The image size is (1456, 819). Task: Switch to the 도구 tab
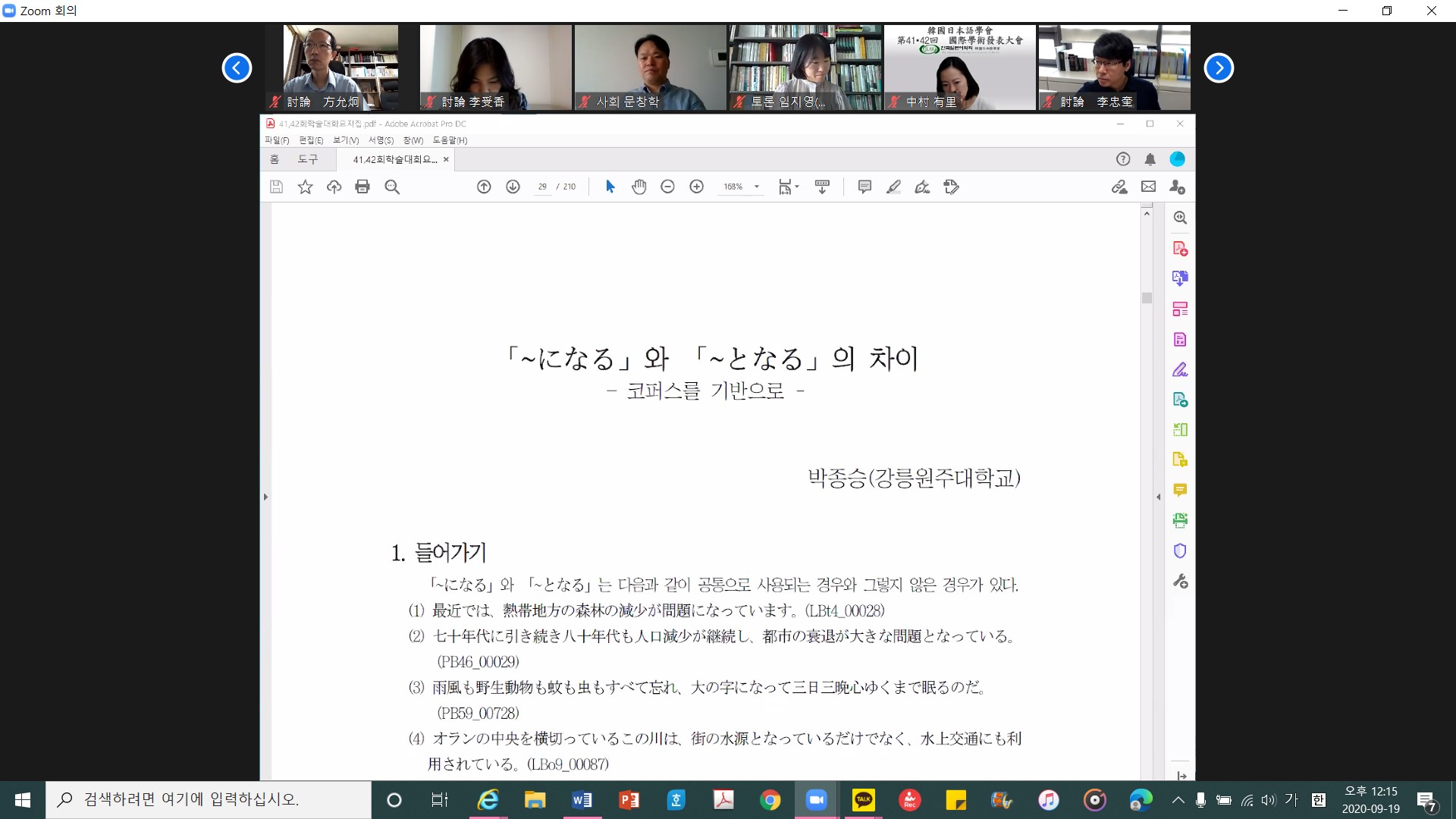click(308, 159)
